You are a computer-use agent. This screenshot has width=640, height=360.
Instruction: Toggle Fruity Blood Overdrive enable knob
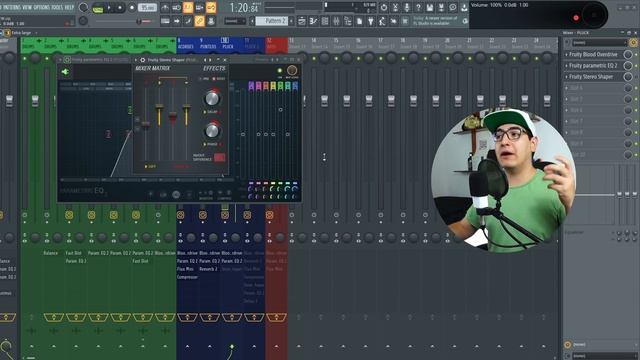[628, 54]
